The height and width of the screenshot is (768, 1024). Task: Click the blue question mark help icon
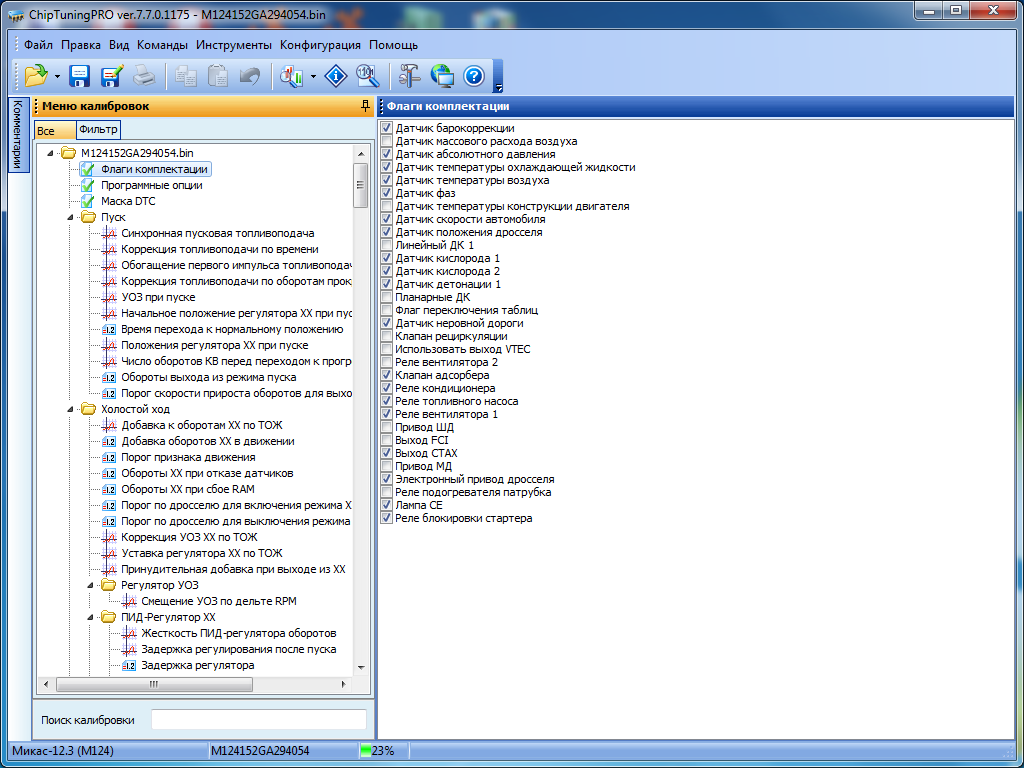coord(473,75)
